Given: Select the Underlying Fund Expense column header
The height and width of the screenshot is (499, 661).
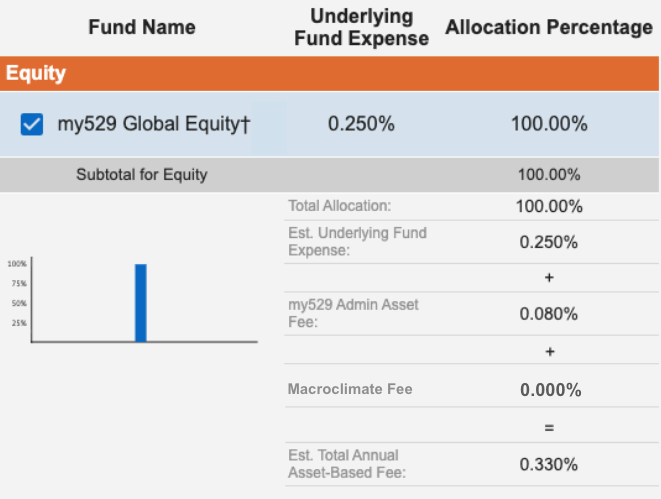Looking at the screenshot, I should (362, 27).
